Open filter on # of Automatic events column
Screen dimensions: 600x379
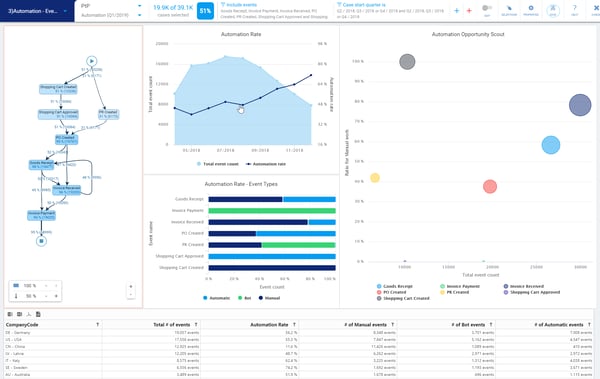pos(589,325)
